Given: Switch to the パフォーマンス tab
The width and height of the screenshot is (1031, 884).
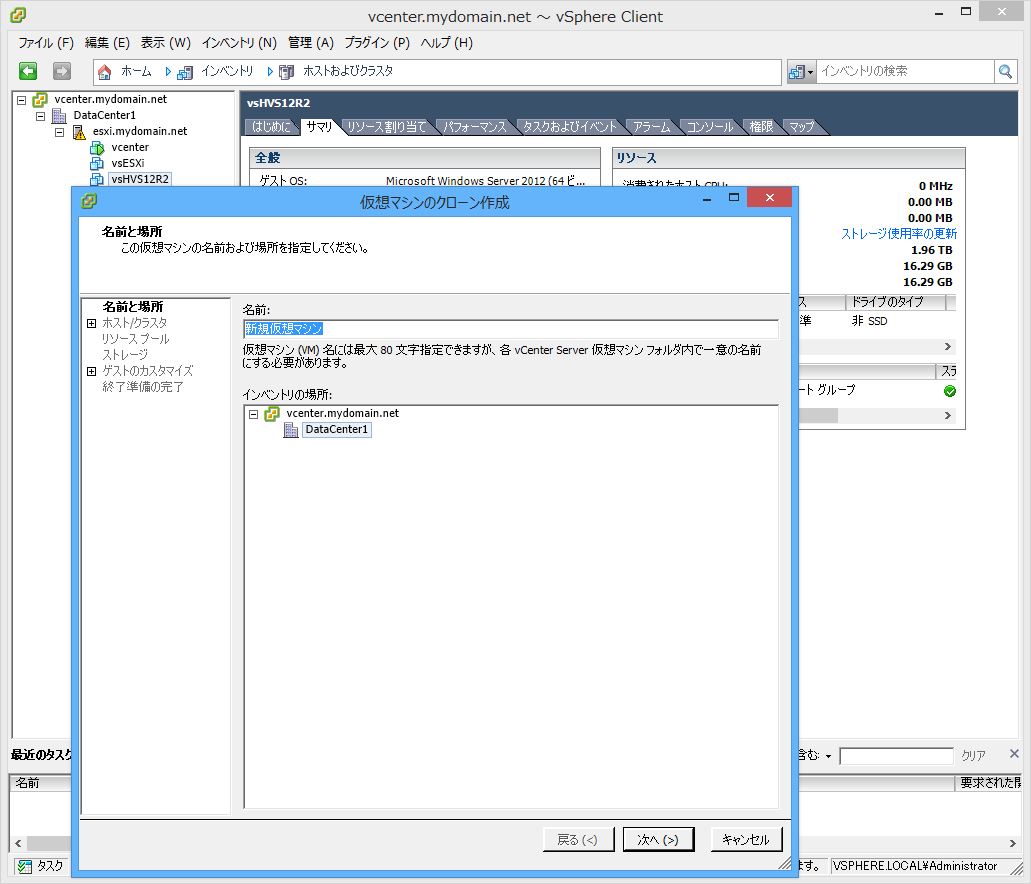Looking at the screenshot, I should coord(475,127).
